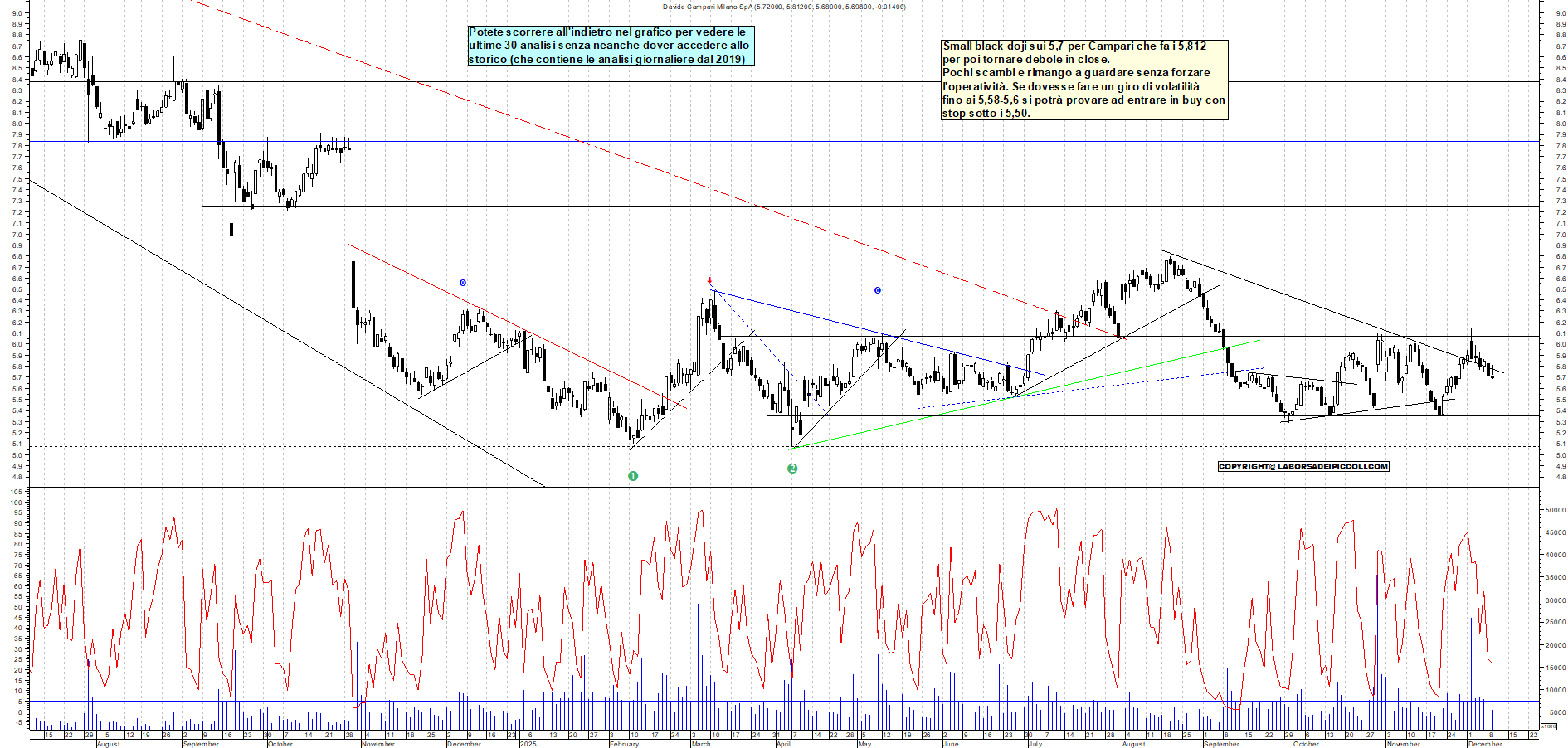Select the June label on the date axis
Screen dimensions: 1568x748
pyautogui.click(x=951, y=744)
